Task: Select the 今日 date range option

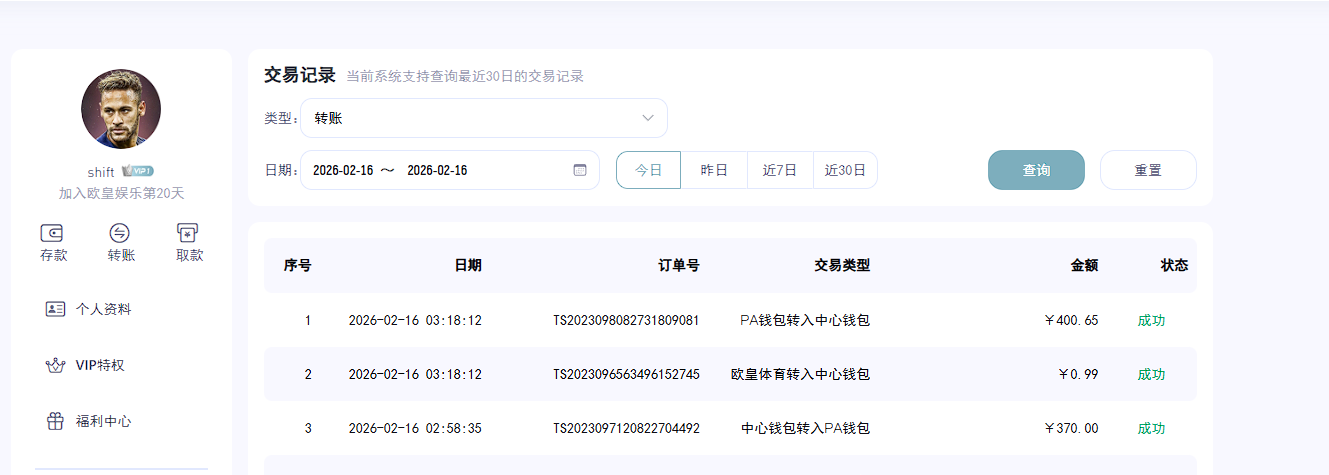Action: pos(649,170)
